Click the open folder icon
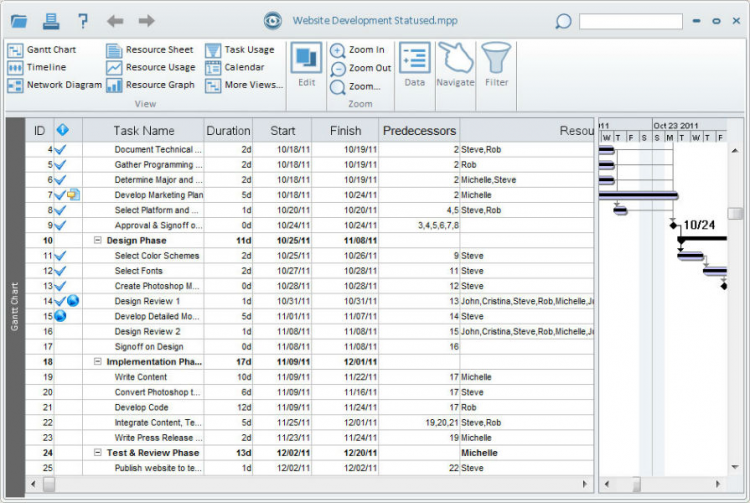Viewport: 750px width, 503px height. [19, 21]
